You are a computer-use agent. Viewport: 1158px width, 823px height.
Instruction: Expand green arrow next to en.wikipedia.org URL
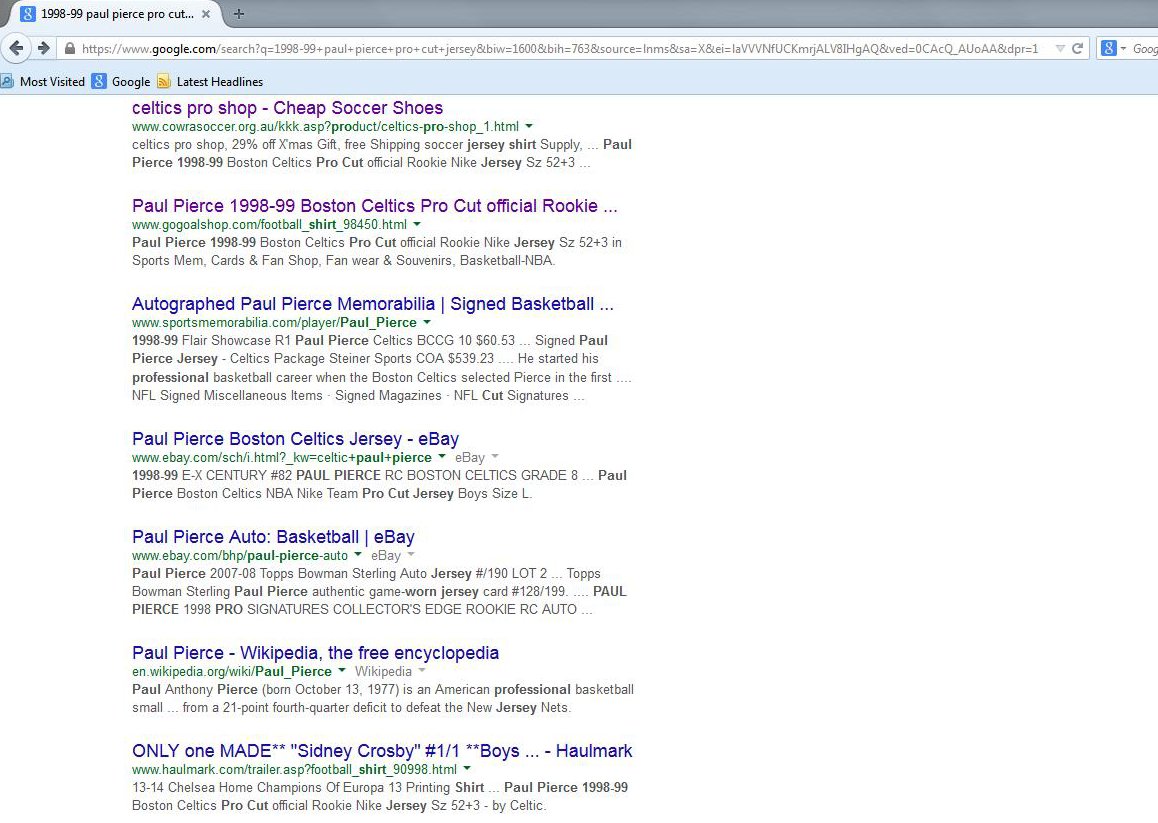tap(341, 671)
